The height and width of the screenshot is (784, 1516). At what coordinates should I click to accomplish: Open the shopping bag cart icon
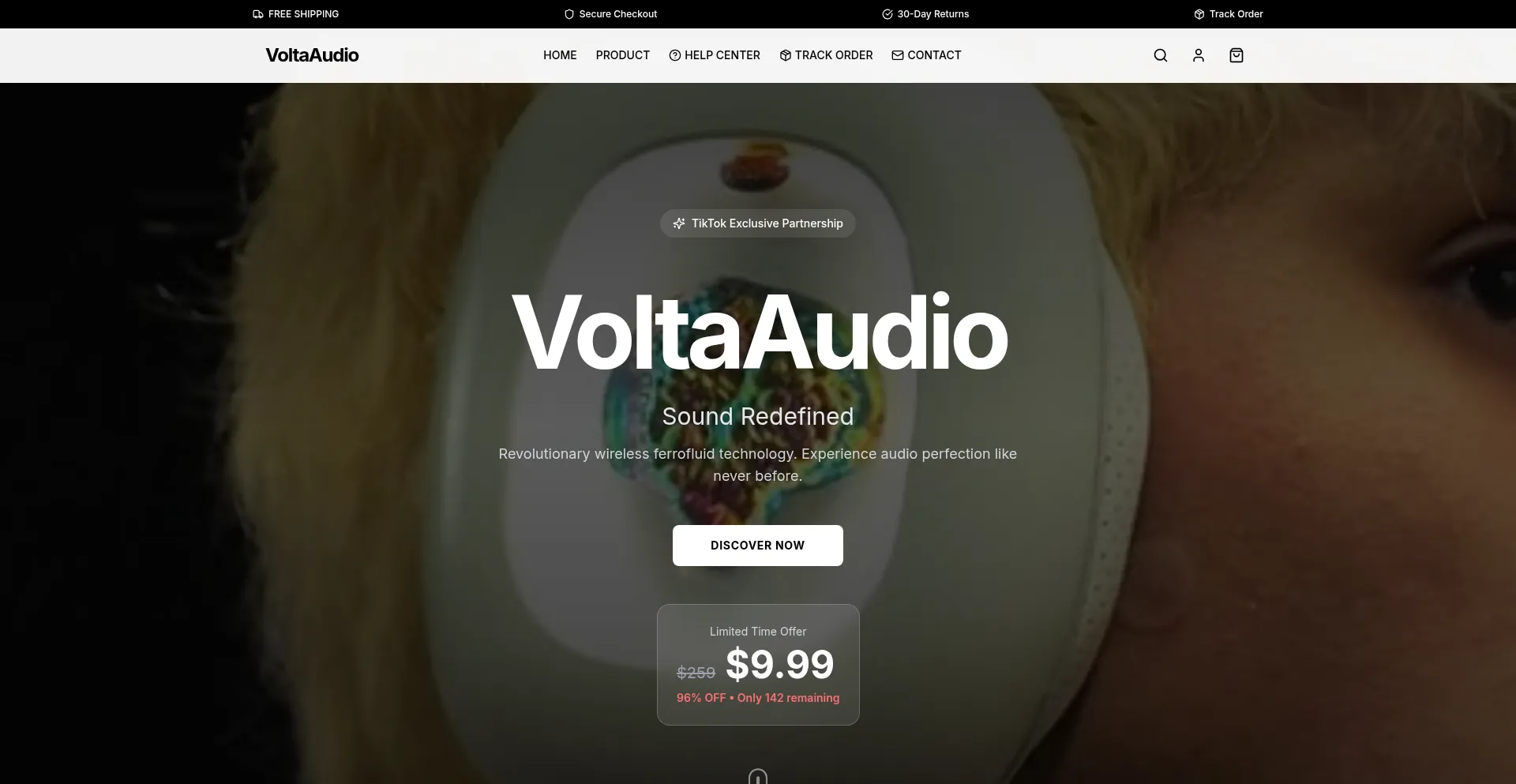coord(1236,55)
